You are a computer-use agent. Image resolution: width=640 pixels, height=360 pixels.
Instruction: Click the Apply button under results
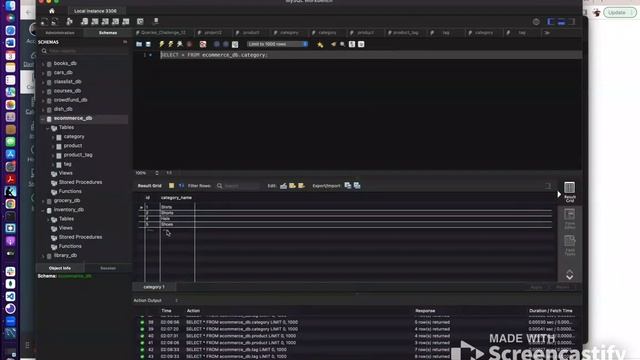click(537, 287)
